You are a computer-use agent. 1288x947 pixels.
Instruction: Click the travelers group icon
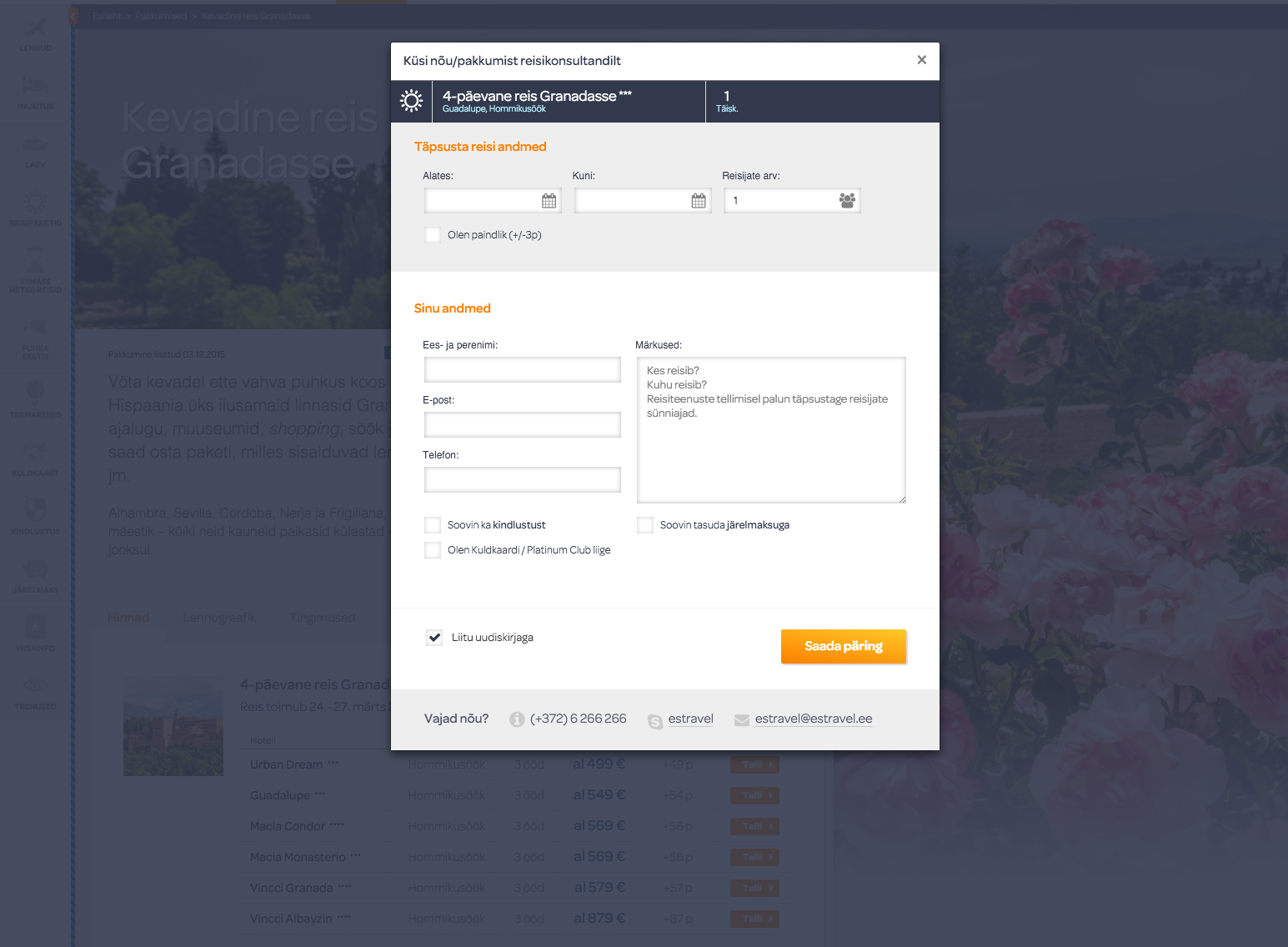point(847,201)
